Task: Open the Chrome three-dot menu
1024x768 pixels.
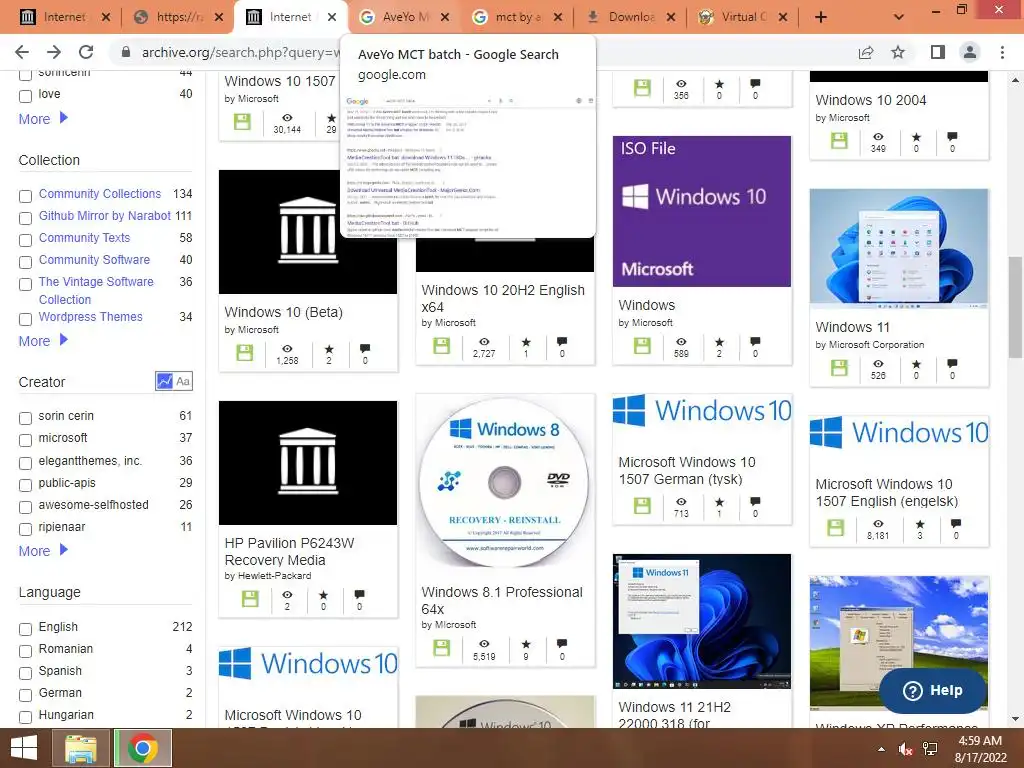Action: 1002,52
